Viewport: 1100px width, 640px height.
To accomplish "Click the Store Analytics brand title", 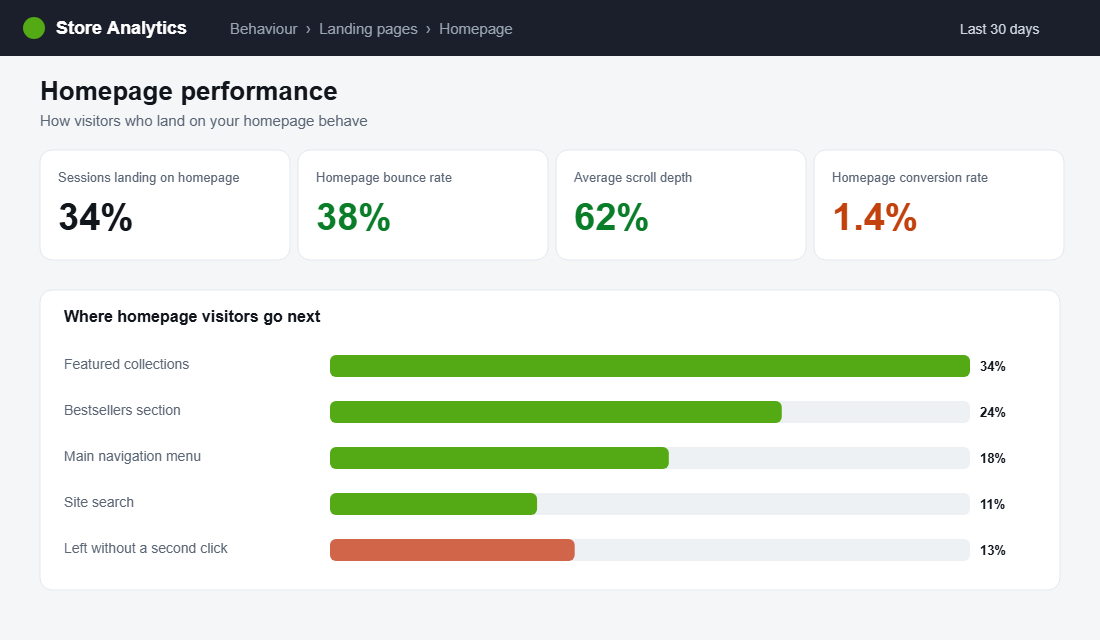I will [121, 28].
